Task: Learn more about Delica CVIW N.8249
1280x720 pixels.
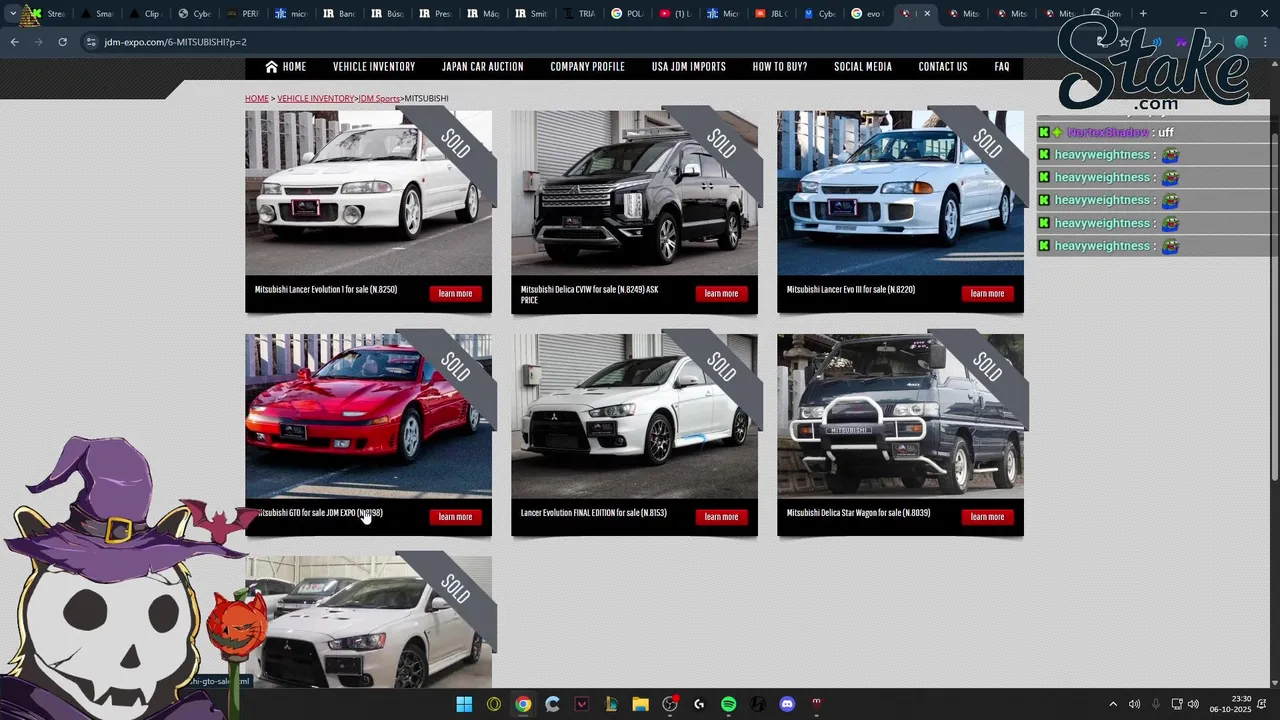Action: [721, 294]
